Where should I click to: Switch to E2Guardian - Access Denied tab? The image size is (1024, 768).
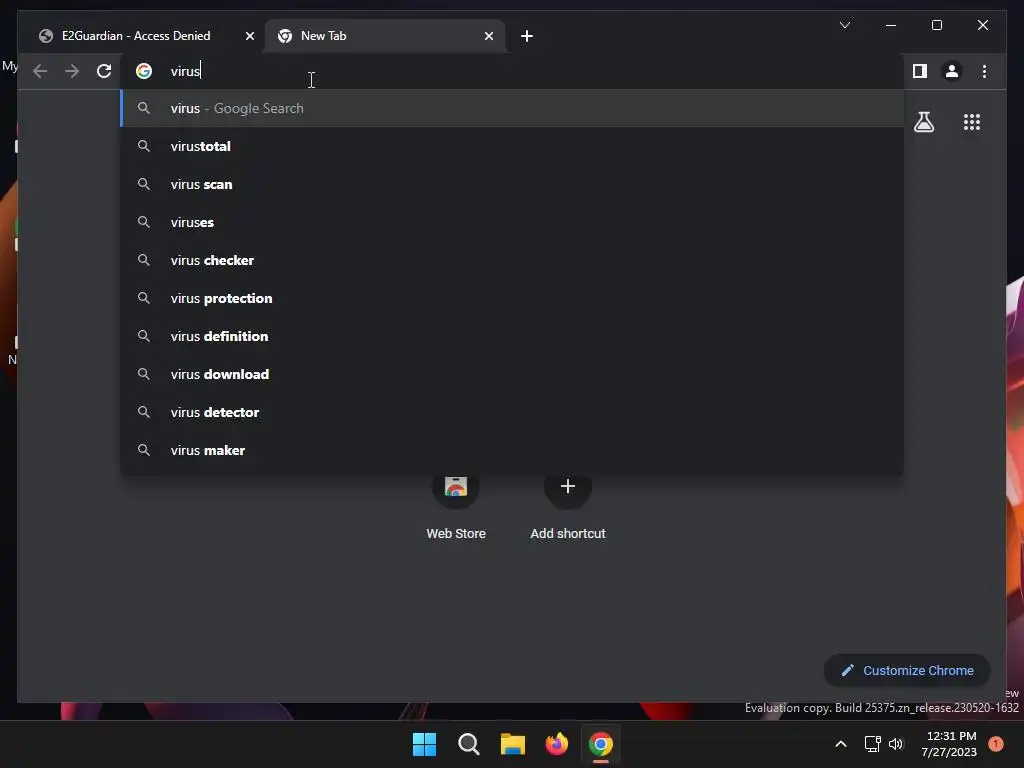click(137, 36)
